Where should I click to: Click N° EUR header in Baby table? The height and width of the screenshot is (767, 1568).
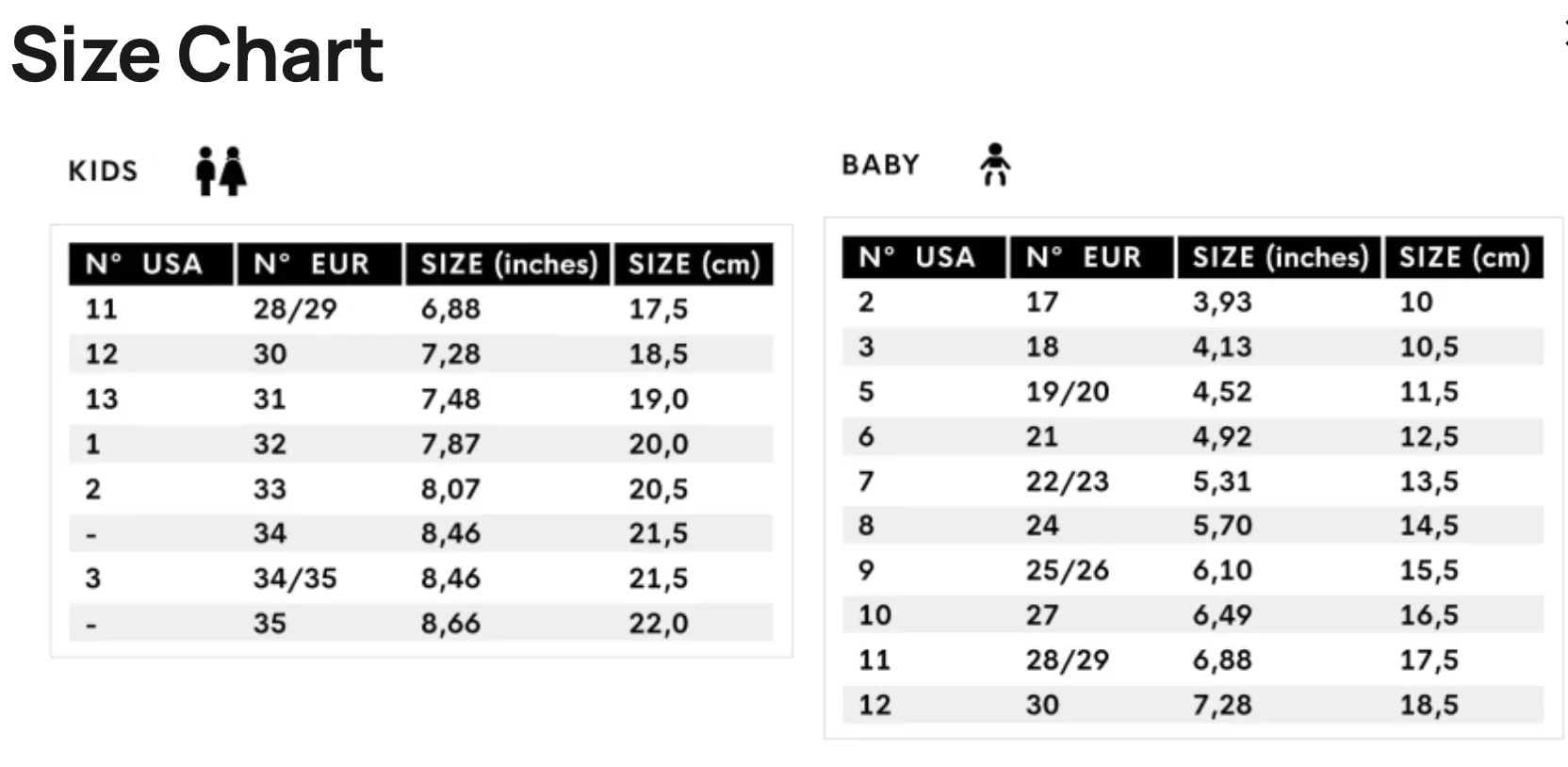coord(1084,257)
